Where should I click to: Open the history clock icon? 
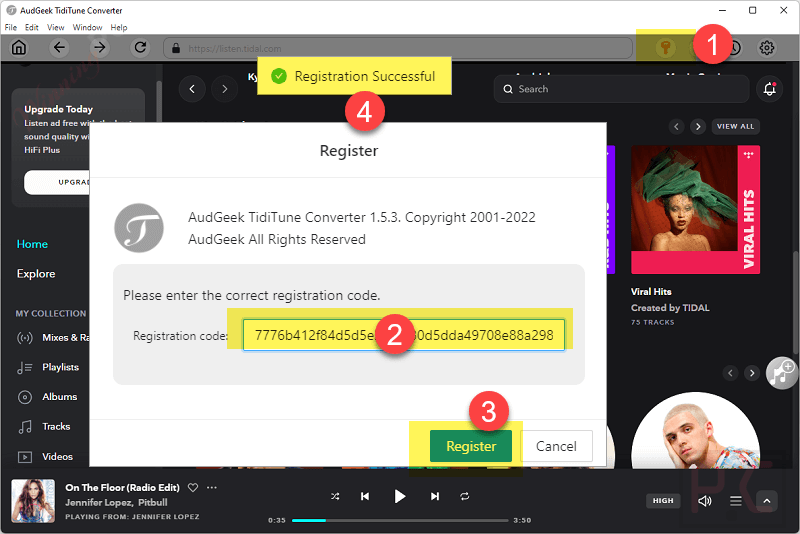point(734,47)
